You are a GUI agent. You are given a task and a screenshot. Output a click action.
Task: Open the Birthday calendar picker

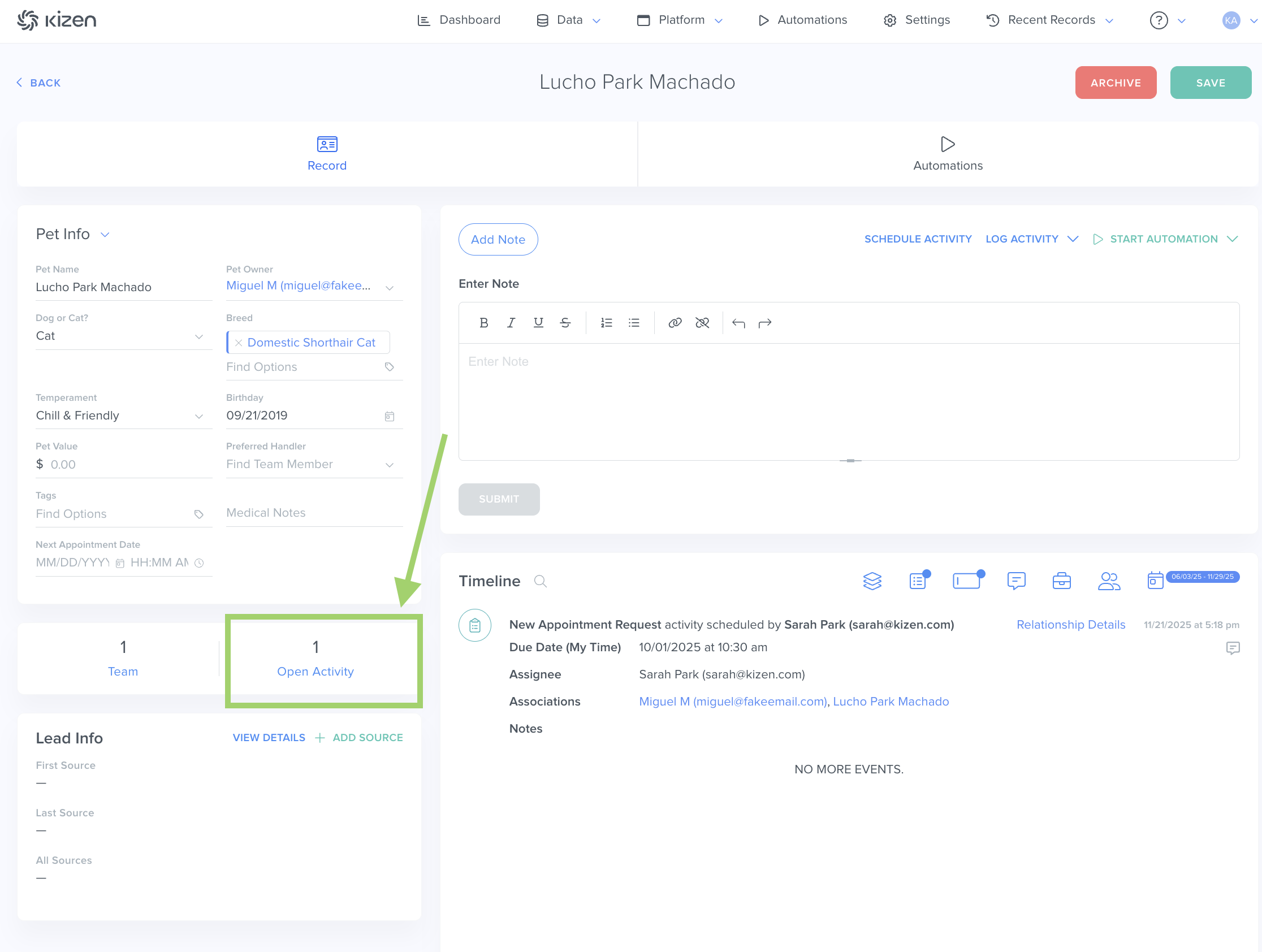point(389,417)
